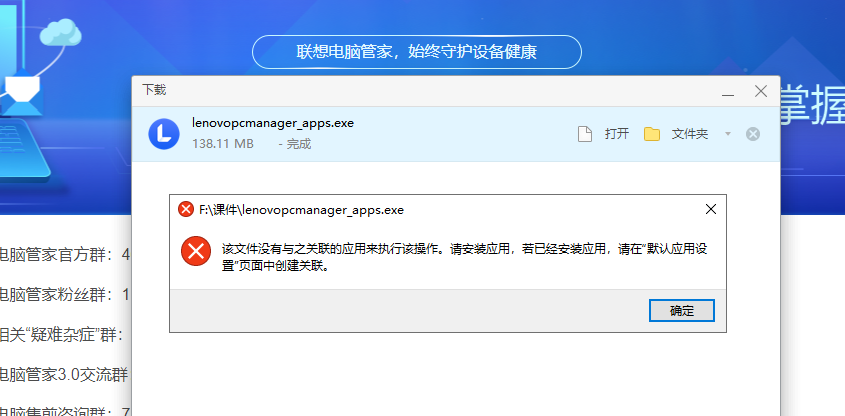Screen dimensions: 845x416
Task: Click the blank file icon beside 打开
Action: point(585,134)
